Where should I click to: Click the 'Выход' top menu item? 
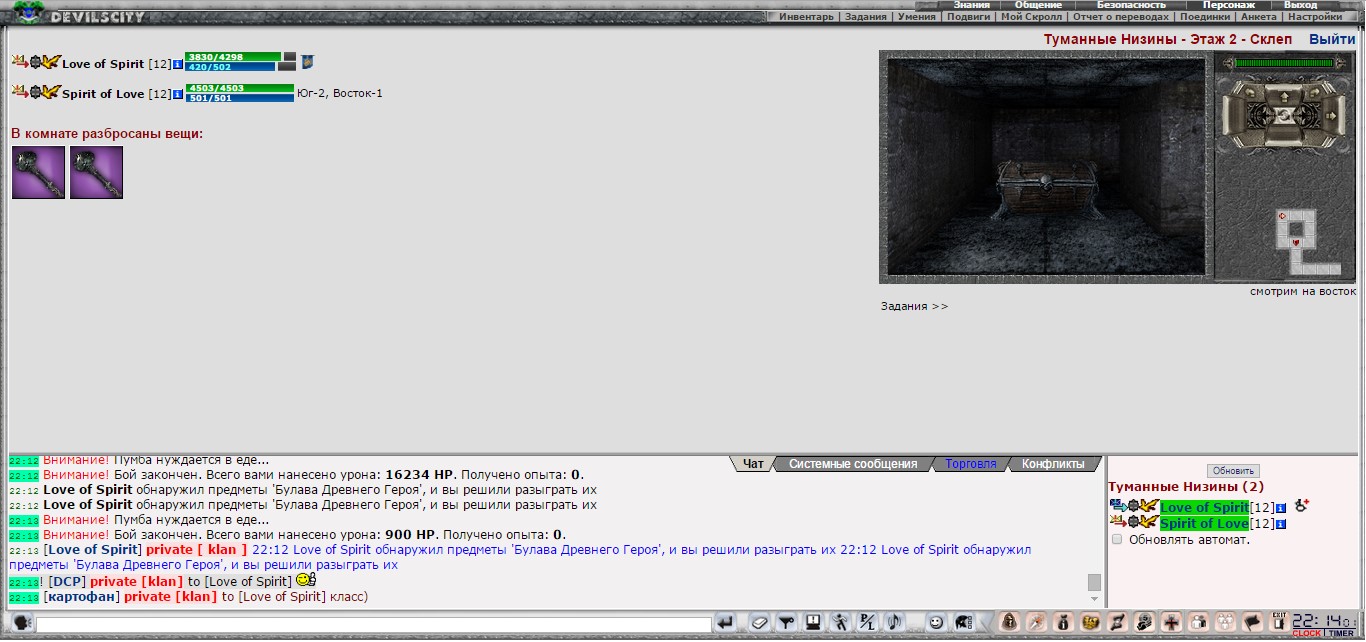1301,5
